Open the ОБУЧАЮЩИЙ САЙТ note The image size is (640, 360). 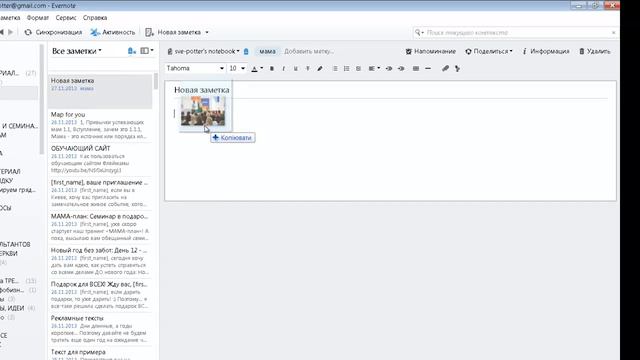coord(100,159)
